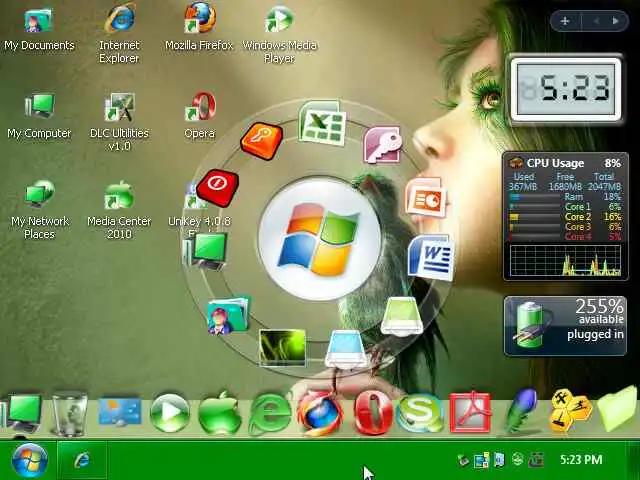Viewport: 640px width, 480px height.
Task: Click the sidebar previous arrow button
Action: pyautogui.click(x=596, y=21)
